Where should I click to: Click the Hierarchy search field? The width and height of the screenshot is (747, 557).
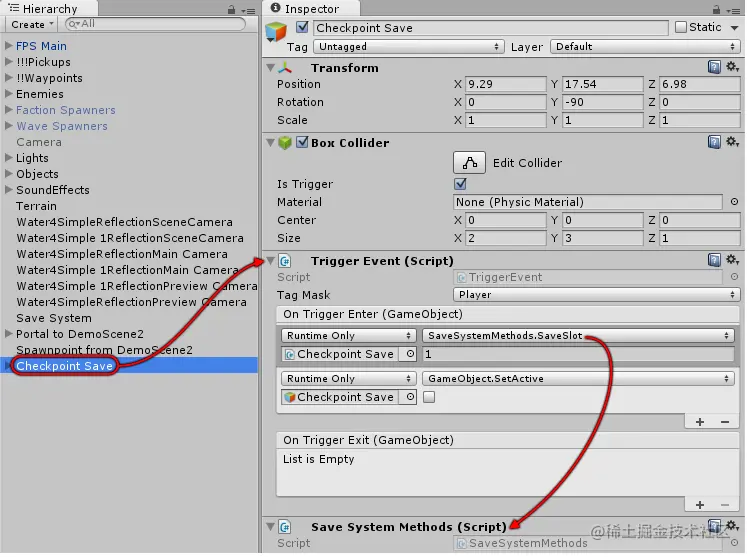(x=155, y=24)
